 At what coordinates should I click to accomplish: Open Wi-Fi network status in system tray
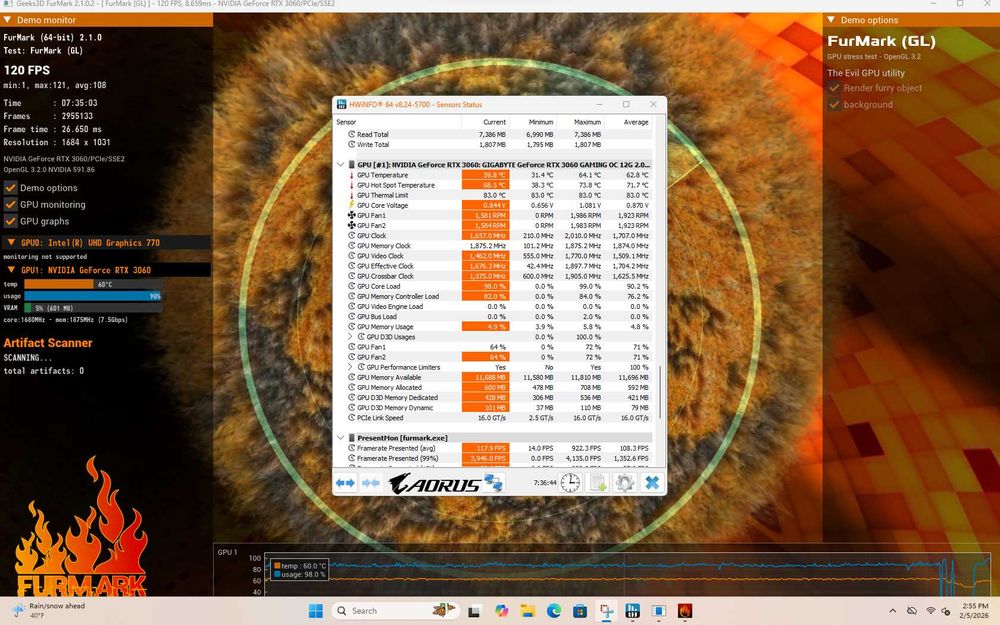[930, 611]
